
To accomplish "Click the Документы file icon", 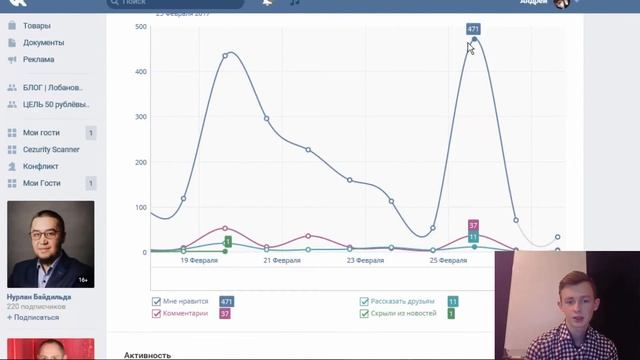I will click(x=12, y=42).
